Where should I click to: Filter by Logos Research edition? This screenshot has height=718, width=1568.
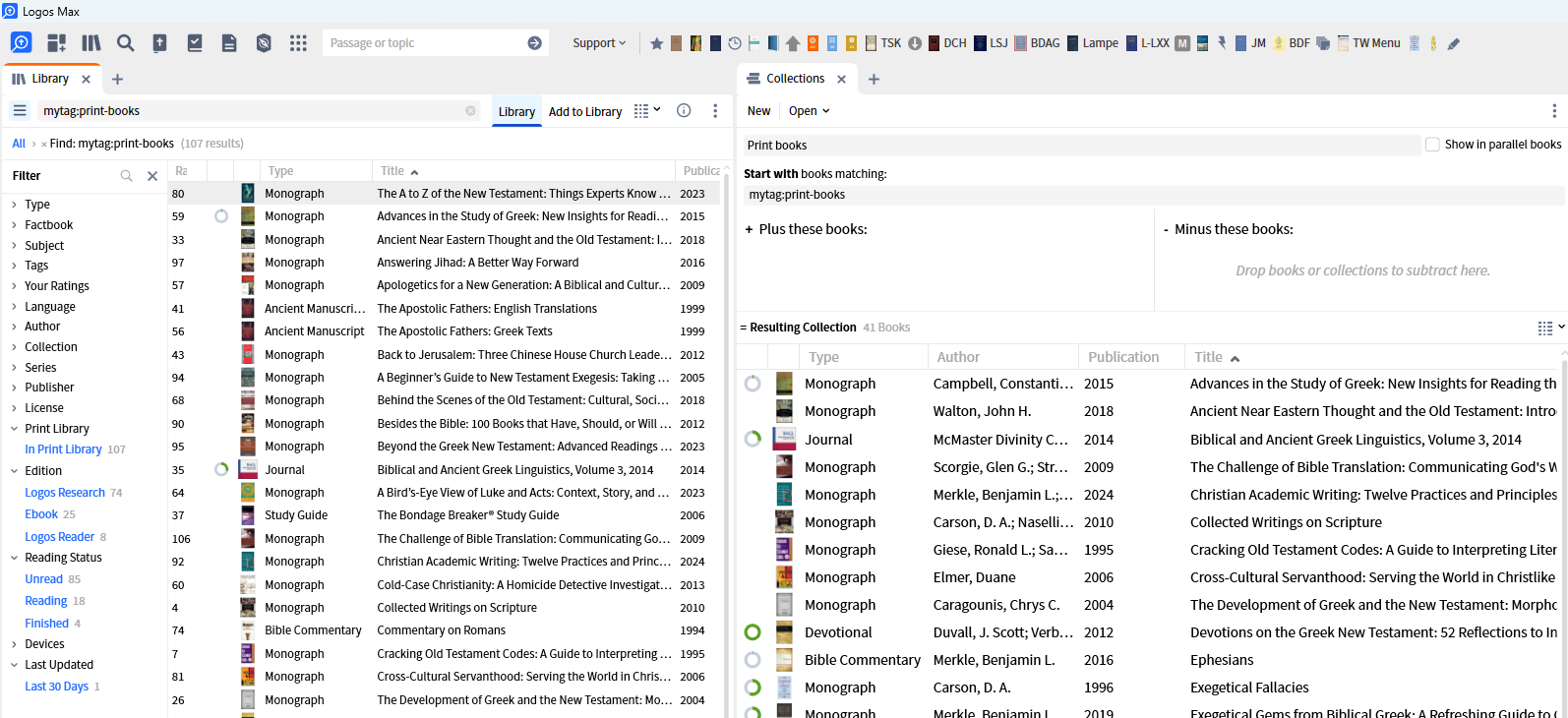click(x=65, y=493)
